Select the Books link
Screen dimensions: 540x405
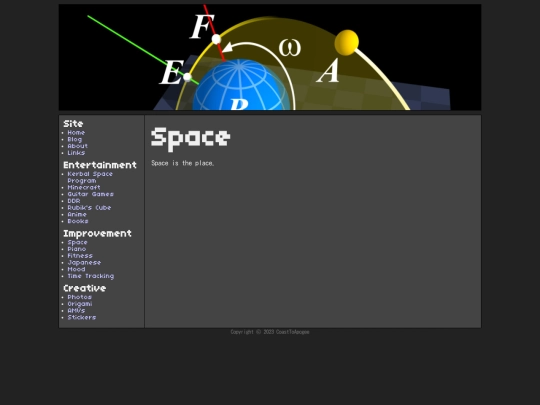point(78,221)
